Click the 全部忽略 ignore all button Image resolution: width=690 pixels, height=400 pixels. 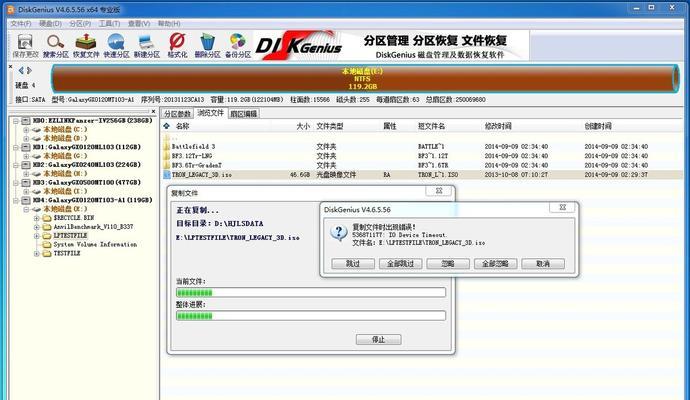point(495,264)
